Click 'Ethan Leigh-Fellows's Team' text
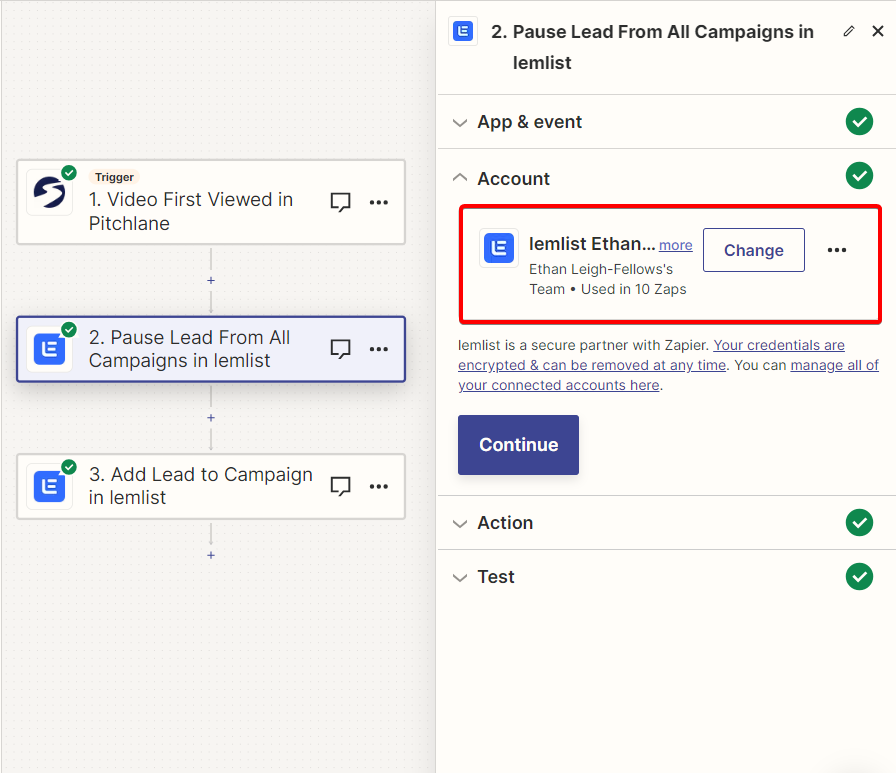Image resolution: width=896 pixels, height=773 pixels. tap(601, 279)
